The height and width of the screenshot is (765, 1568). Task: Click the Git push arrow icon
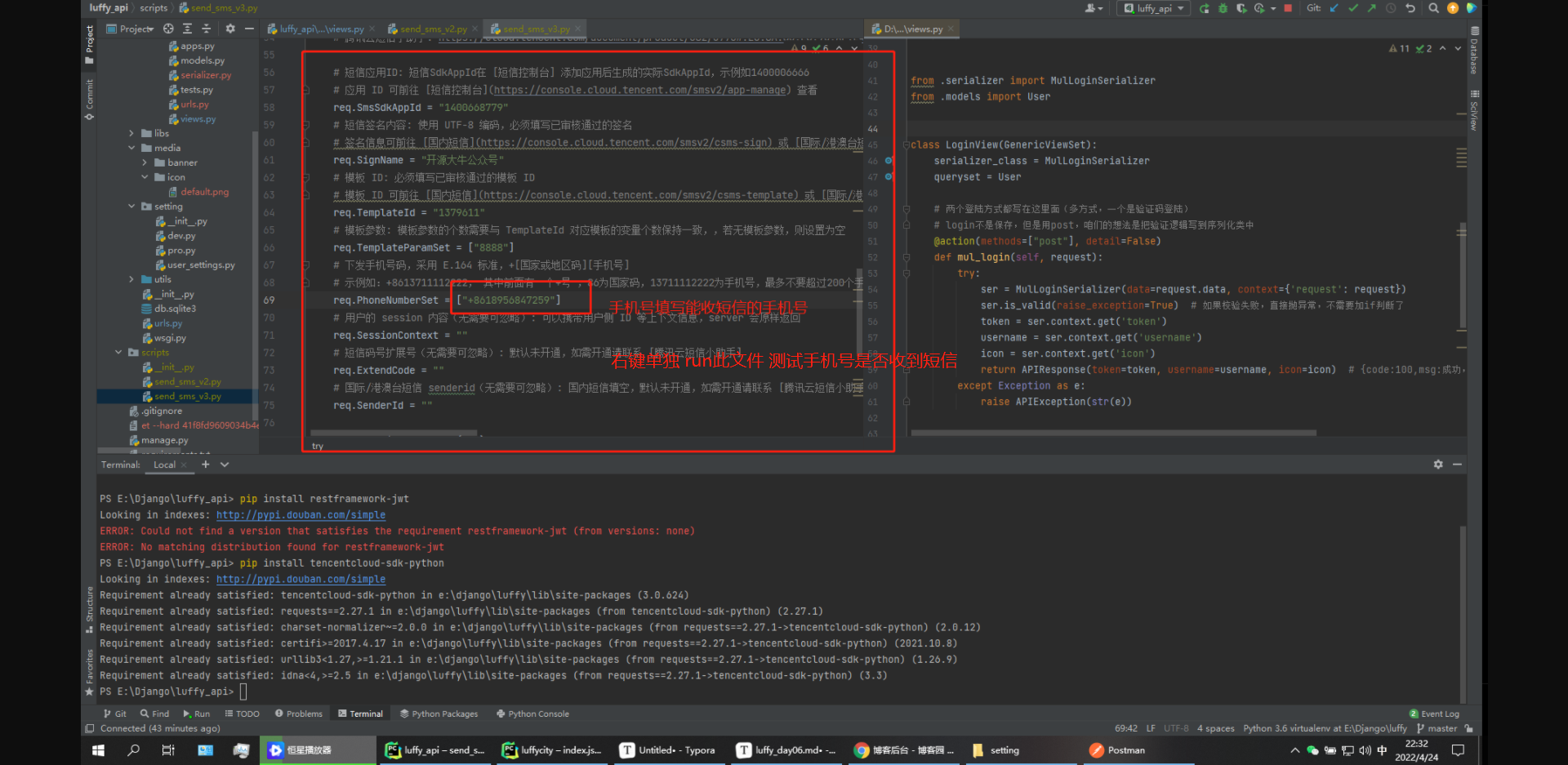(x=1371, y=8)
